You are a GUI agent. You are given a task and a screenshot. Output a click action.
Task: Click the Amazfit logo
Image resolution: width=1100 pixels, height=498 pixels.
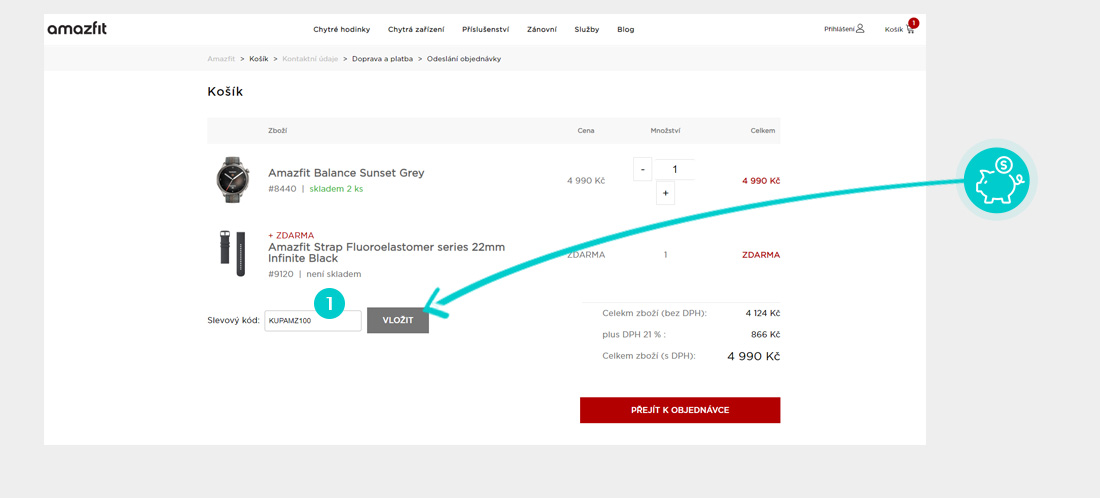pyautogui.click(x=77, y=29)
